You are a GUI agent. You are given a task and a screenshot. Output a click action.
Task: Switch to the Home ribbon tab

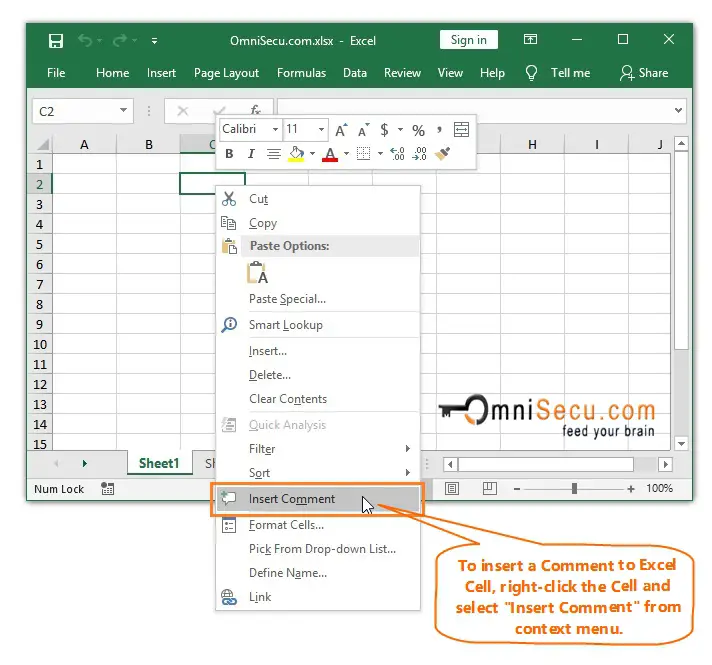[x=113, y=73]
